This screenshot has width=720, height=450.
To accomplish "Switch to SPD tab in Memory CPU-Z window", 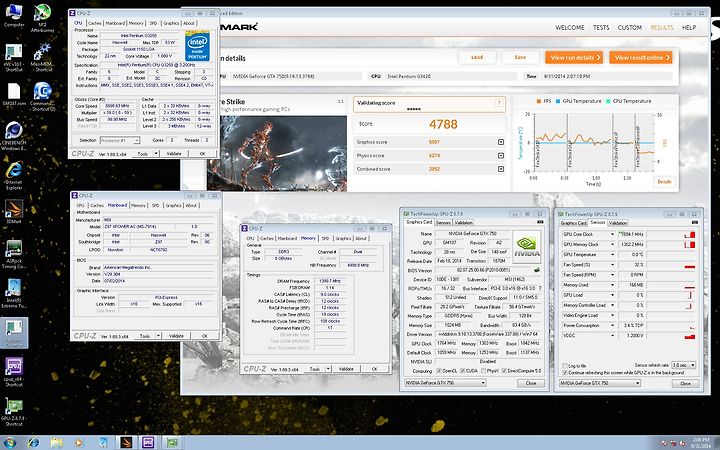I will coord(325,238).
